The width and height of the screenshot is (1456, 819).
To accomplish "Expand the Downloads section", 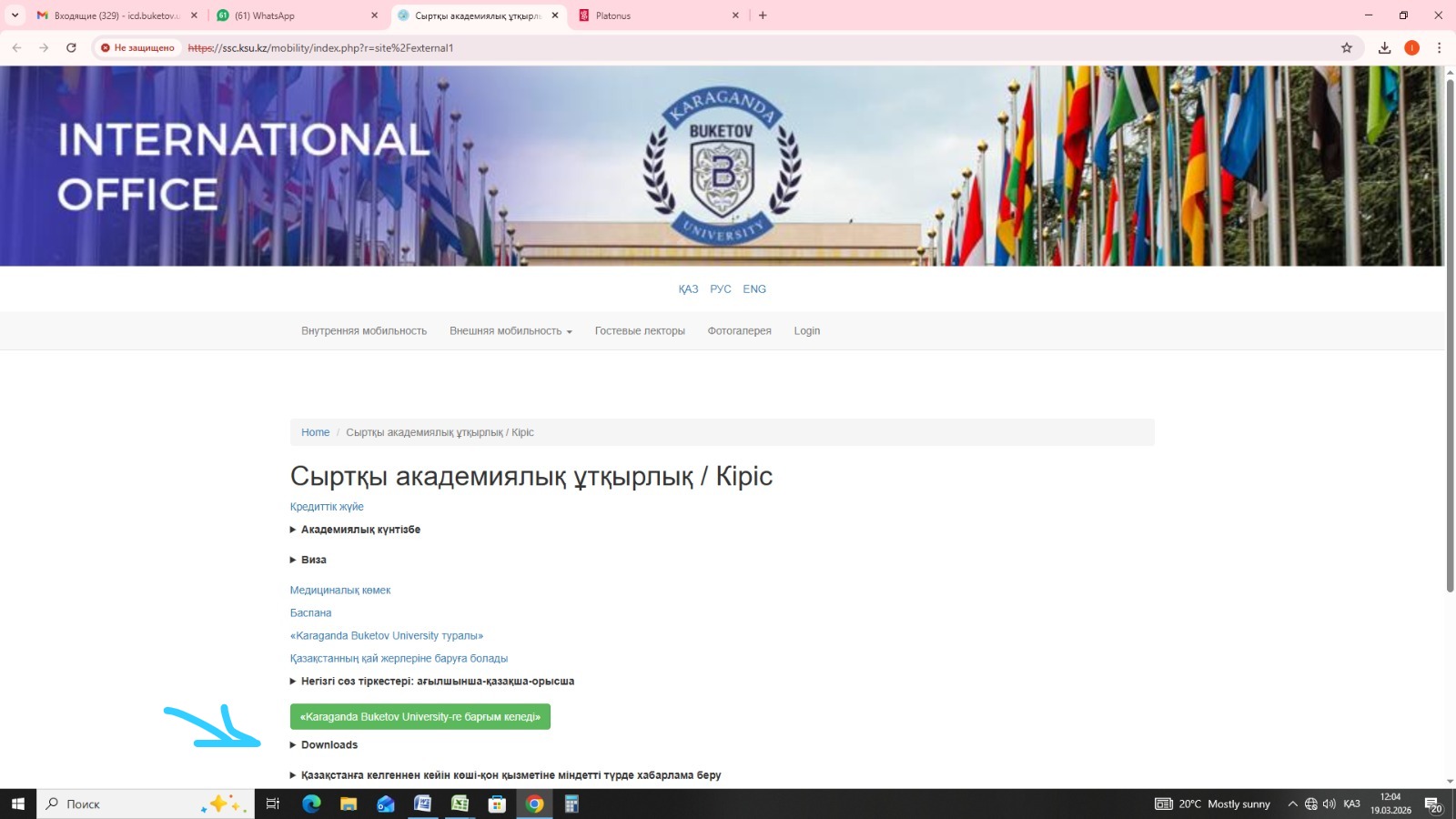I will (x=329, y=745).
